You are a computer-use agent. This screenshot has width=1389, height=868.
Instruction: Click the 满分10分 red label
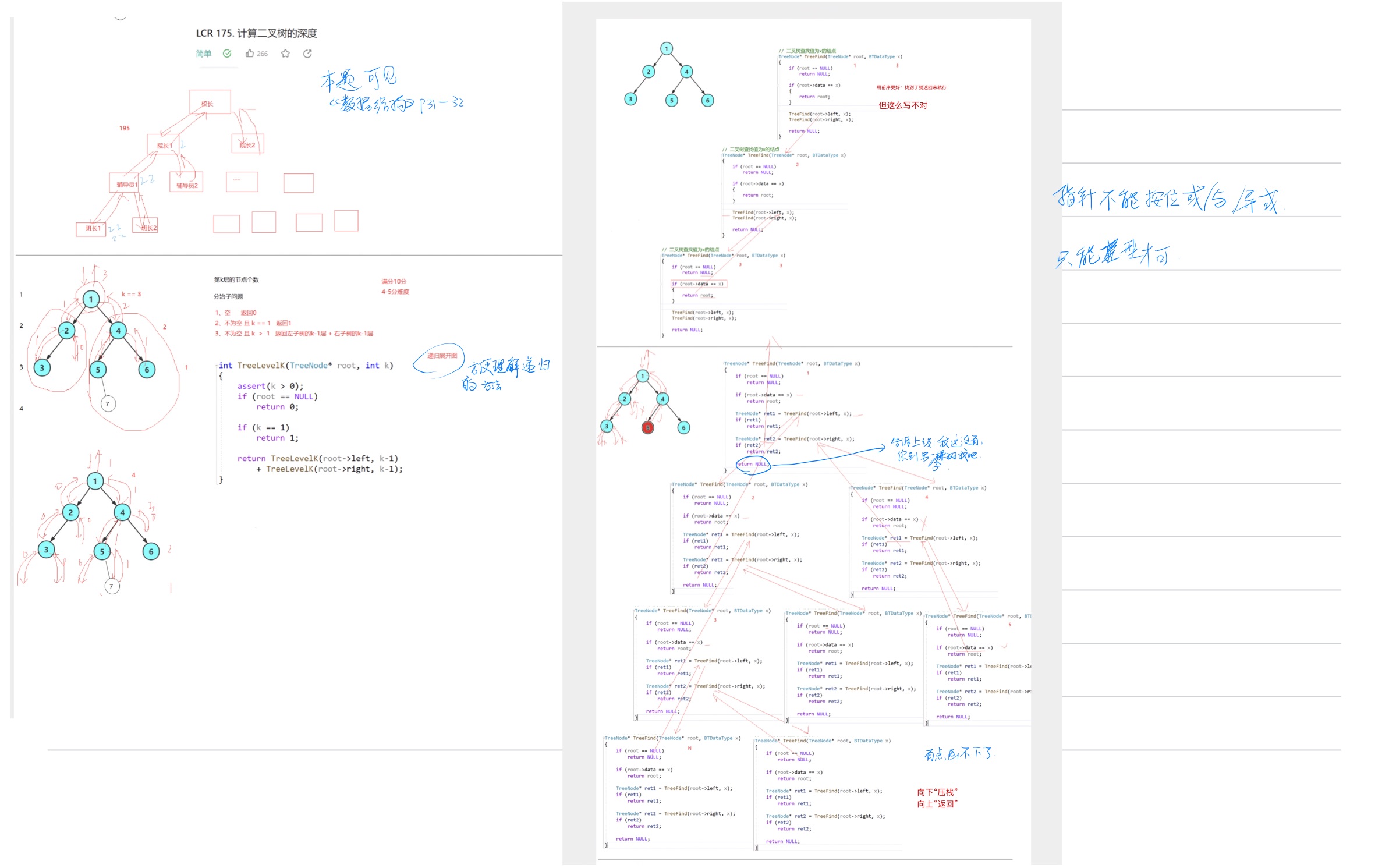[394, 281]
